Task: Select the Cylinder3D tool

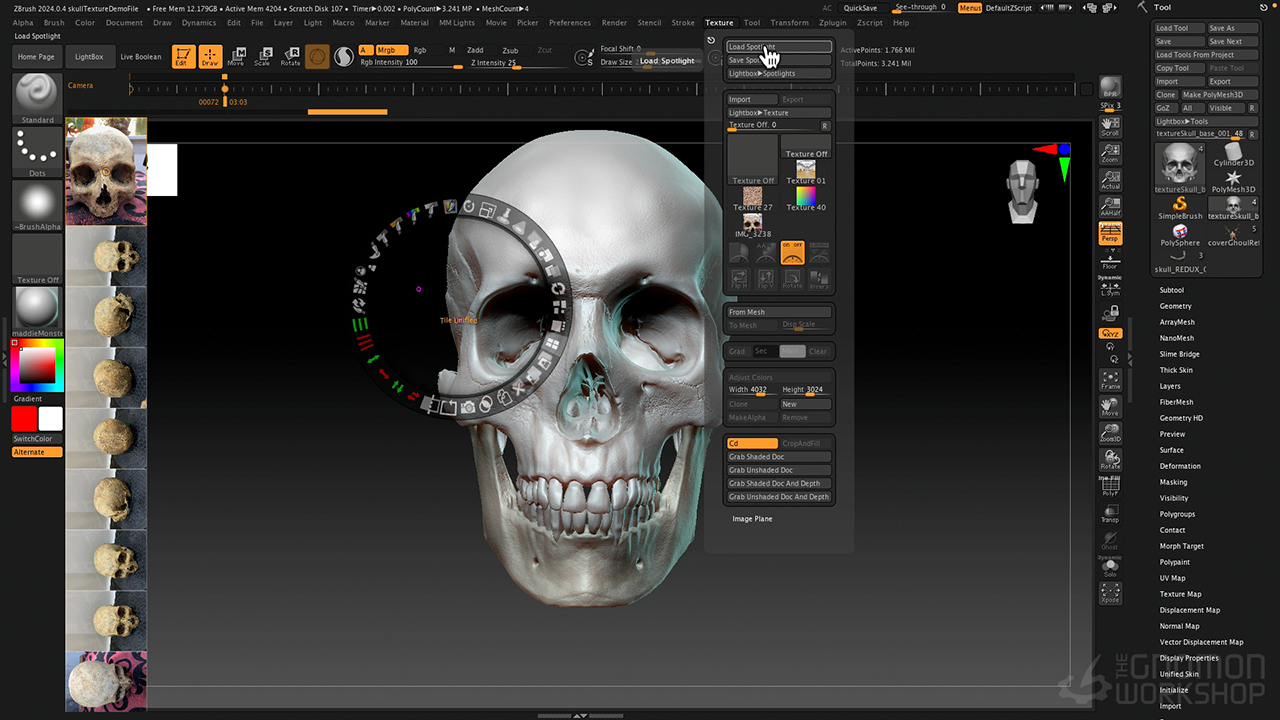Action: [1233, 155]
